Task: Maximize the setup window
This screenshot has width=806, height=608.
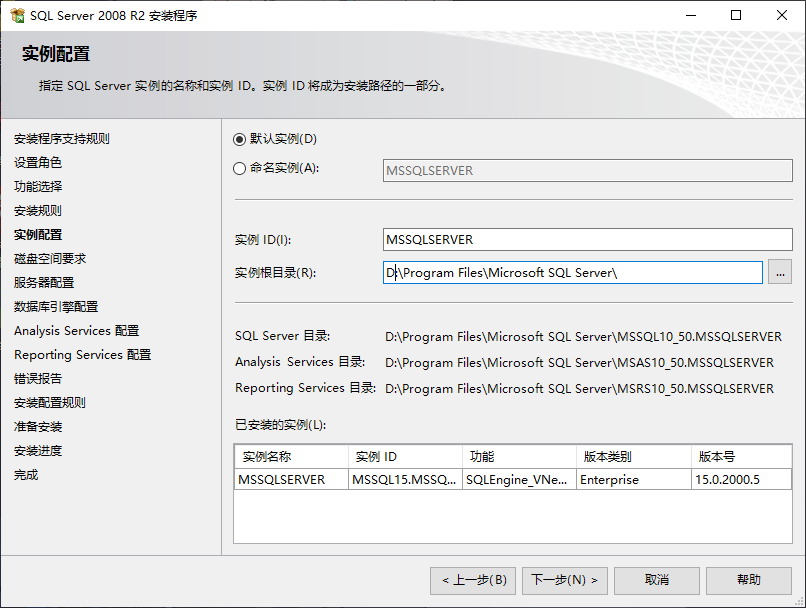Action: [x=736, y=15]
